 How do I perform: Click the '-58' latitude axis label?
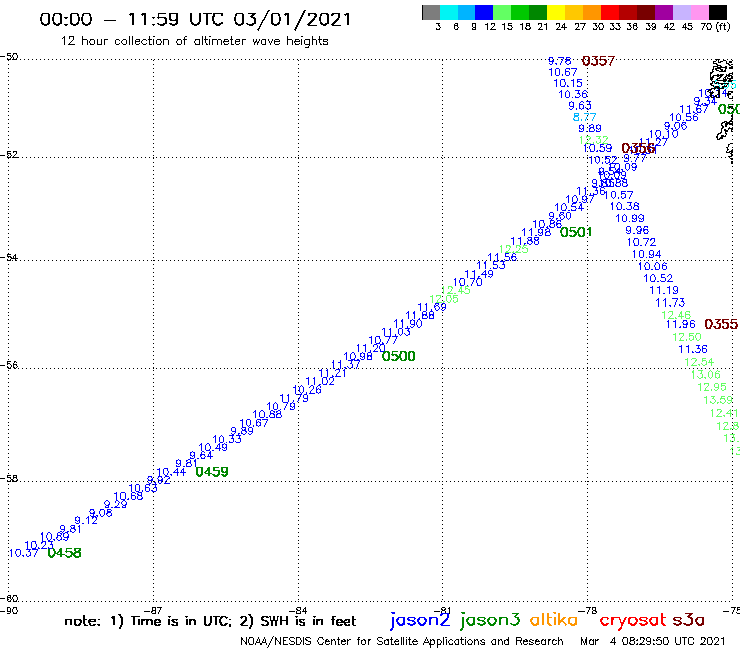[9, 478]
